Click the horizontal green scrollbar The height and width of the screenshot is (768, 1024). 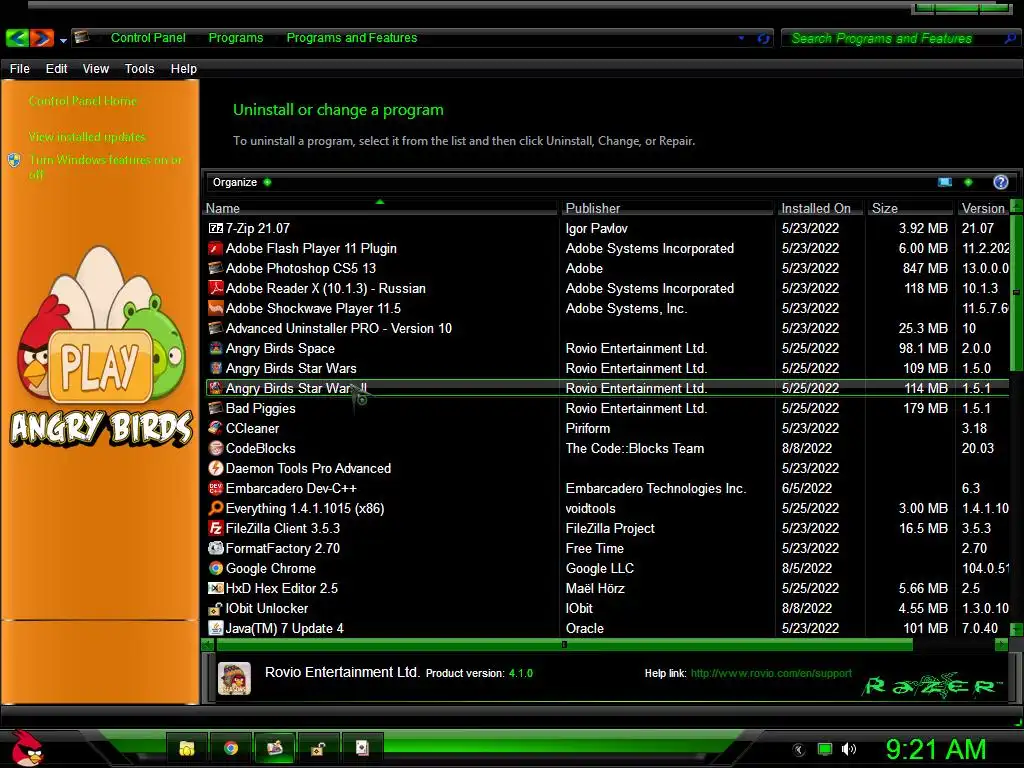tap(564, 645)
